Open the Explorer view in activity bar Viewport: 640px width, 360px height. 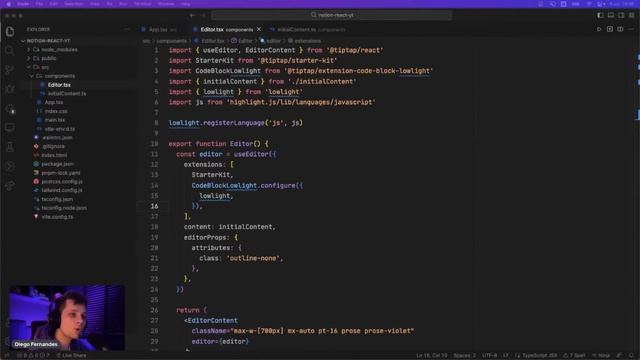click(x=10, y=31)
